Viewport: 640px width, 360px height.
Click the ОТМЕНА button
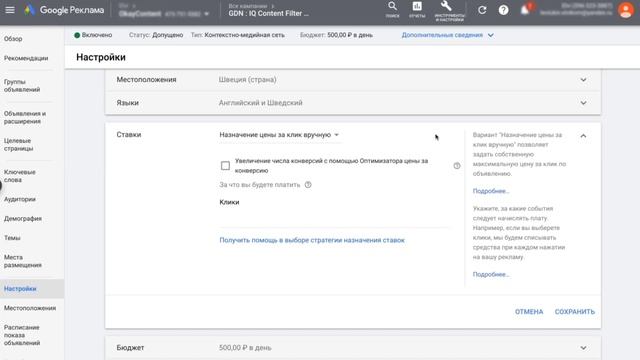[529, 312]
